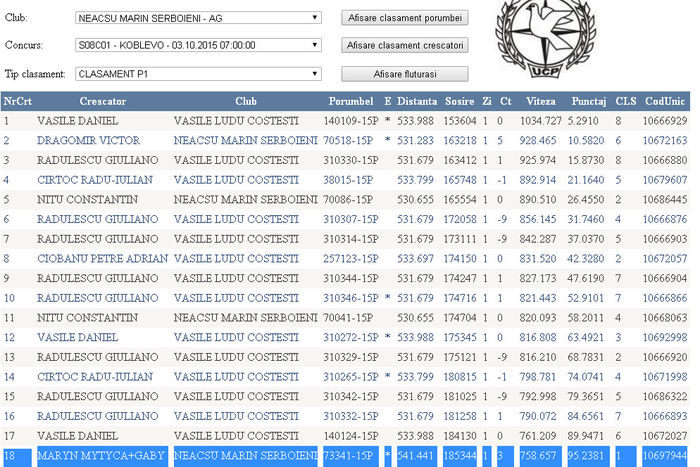Click unique code 10697944
Image resolution: width=700 pixels, height=467 pixels.
(x=665, y=455)
